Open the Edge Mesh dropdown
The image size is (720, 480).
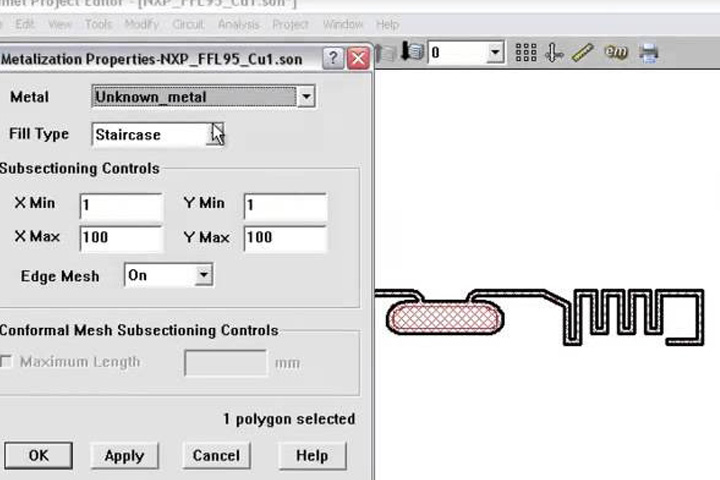(203, 275)
